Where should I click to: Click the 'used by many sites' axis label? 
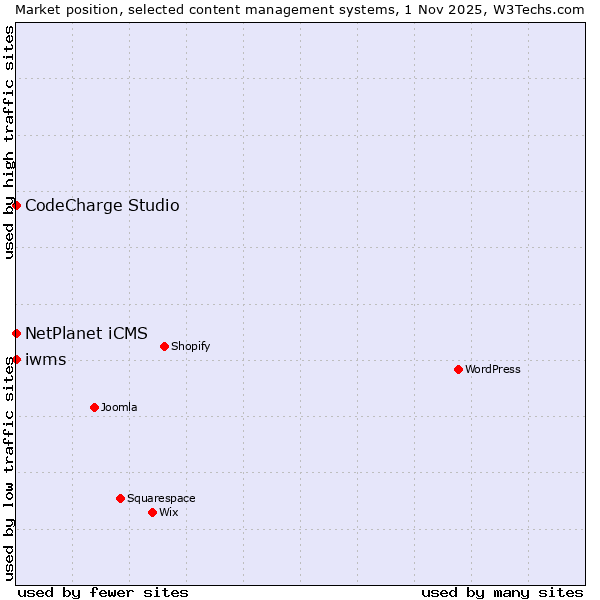pyautogui.click(x=502, y=592)
